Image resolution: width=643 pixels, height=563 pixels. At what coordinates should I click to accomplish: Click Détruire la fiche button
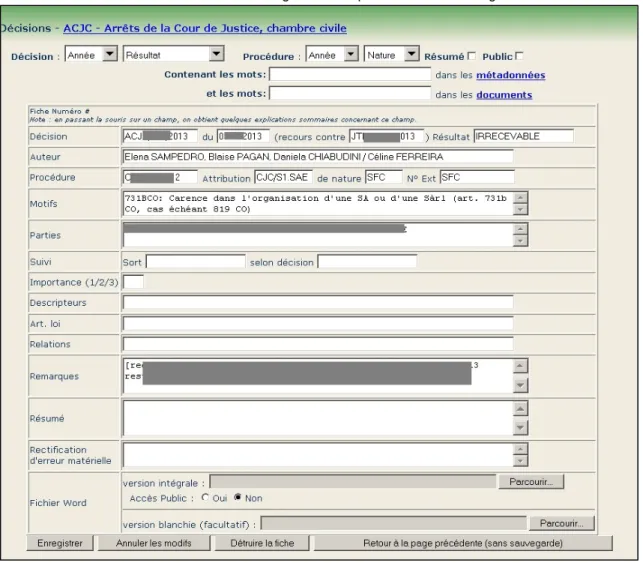(262, 543)
